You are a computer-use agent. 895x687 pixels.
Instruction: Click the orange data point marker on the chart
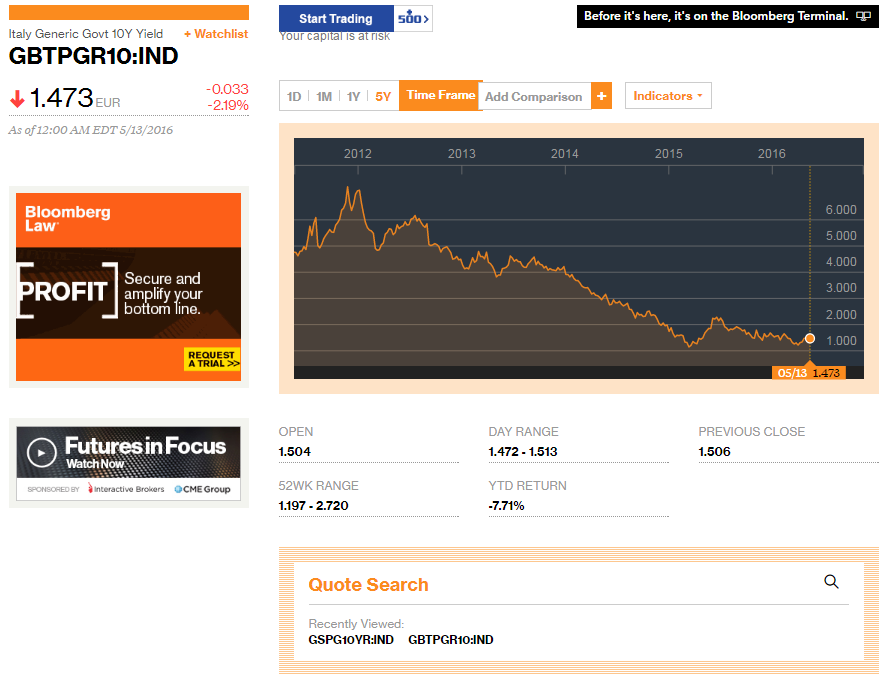pos(809,338)
